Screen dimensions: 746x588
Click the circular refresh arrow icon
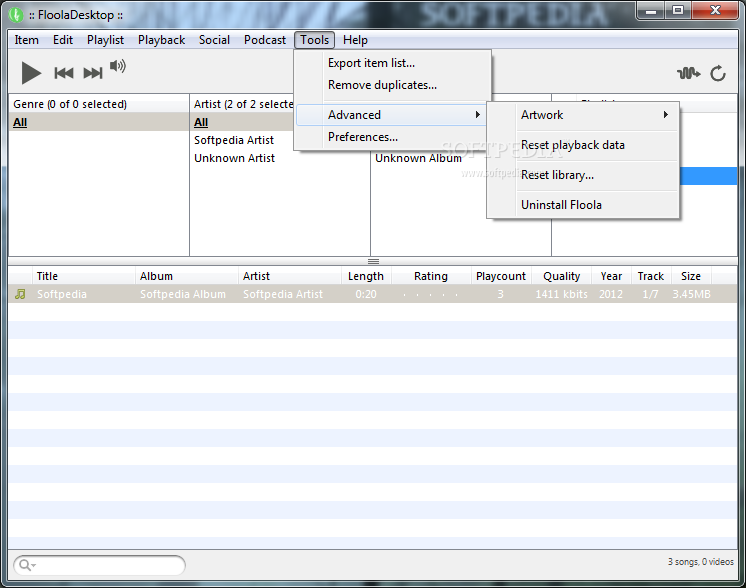(718, 73)
